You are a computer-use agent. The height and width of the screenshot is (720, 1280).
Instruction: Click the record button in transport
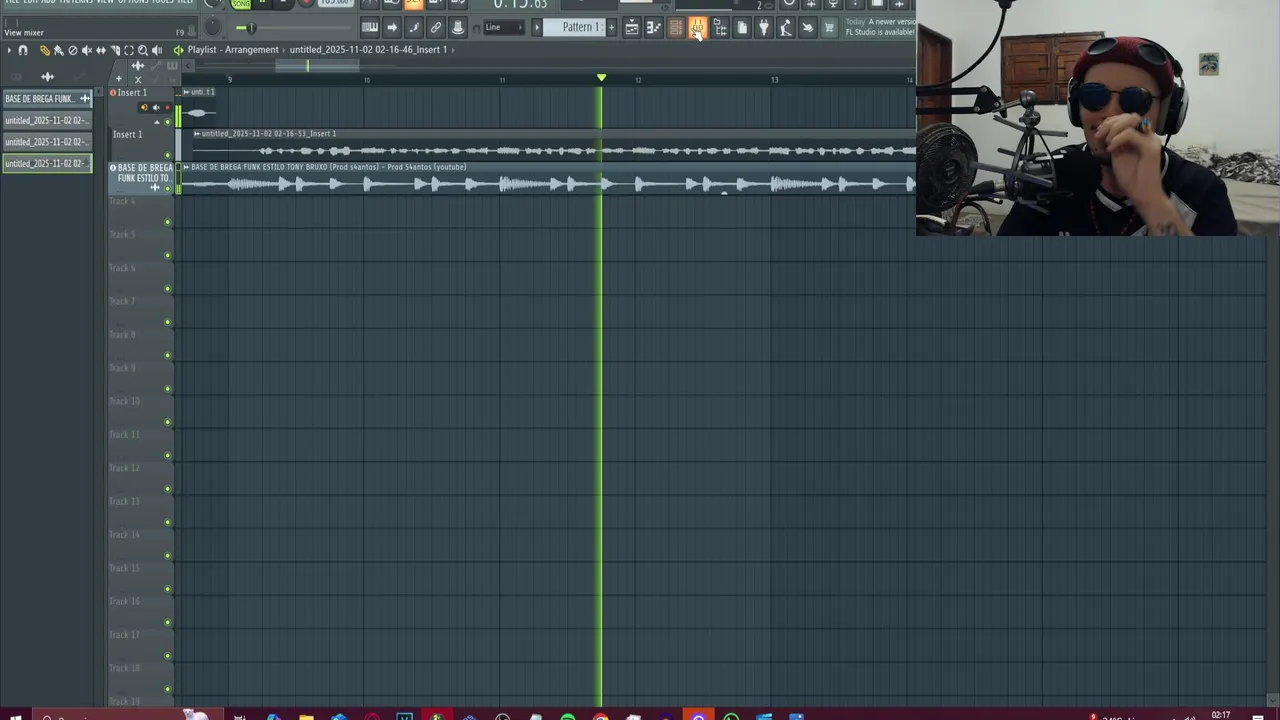pyautogui.click(x=306, y=3)
